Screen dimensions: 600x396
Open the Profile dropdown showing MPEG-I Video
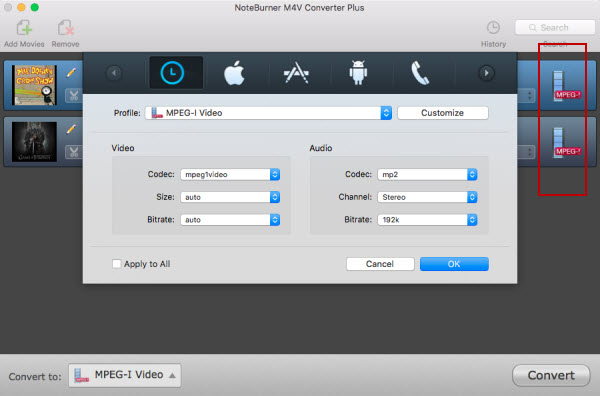268,113
